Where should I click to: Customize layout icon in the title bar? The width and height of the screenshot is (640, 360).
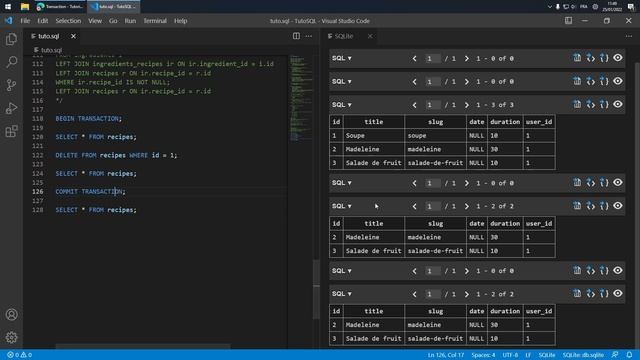pyautogui.click(x=569, y=20)
